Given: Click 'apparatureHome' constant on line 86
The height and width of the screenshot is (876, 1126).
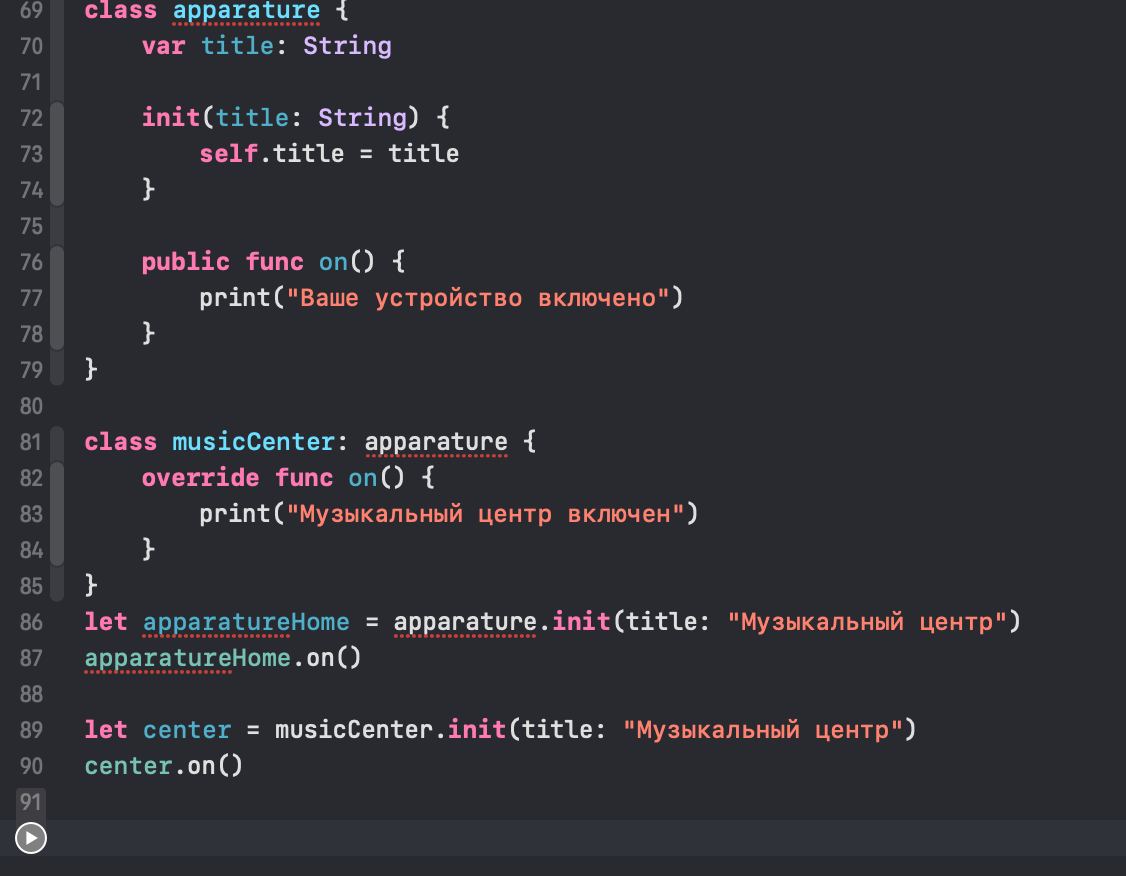Looking at the screenshot, I should [246, 622].
